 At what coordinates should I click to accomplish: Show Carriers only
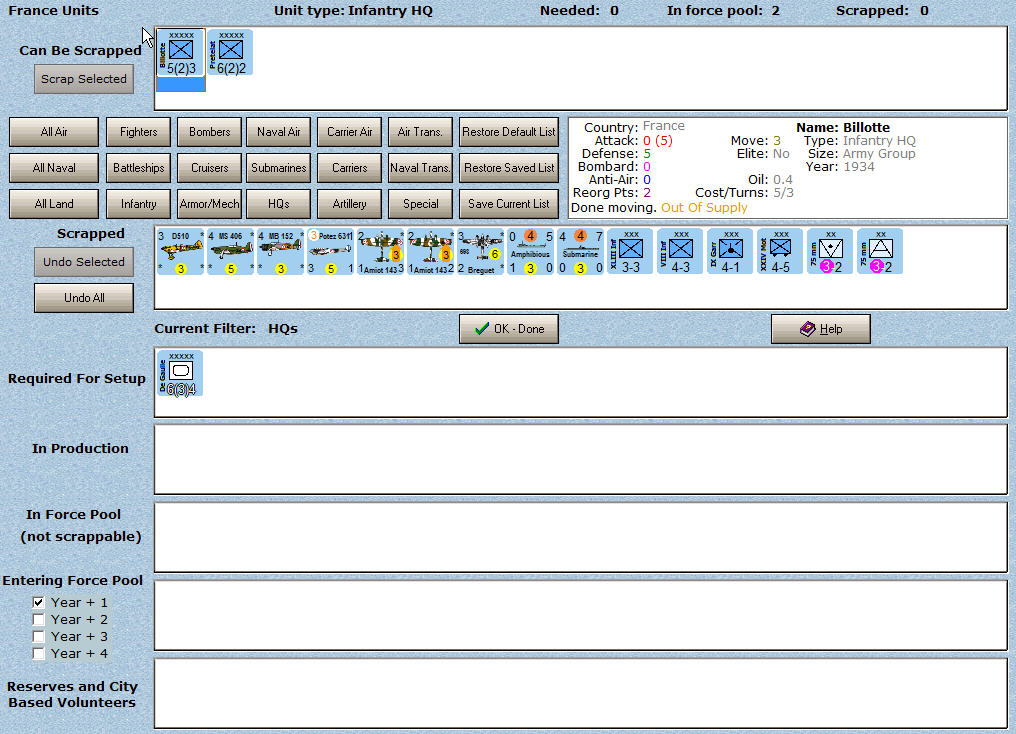(x=349, y=168)
